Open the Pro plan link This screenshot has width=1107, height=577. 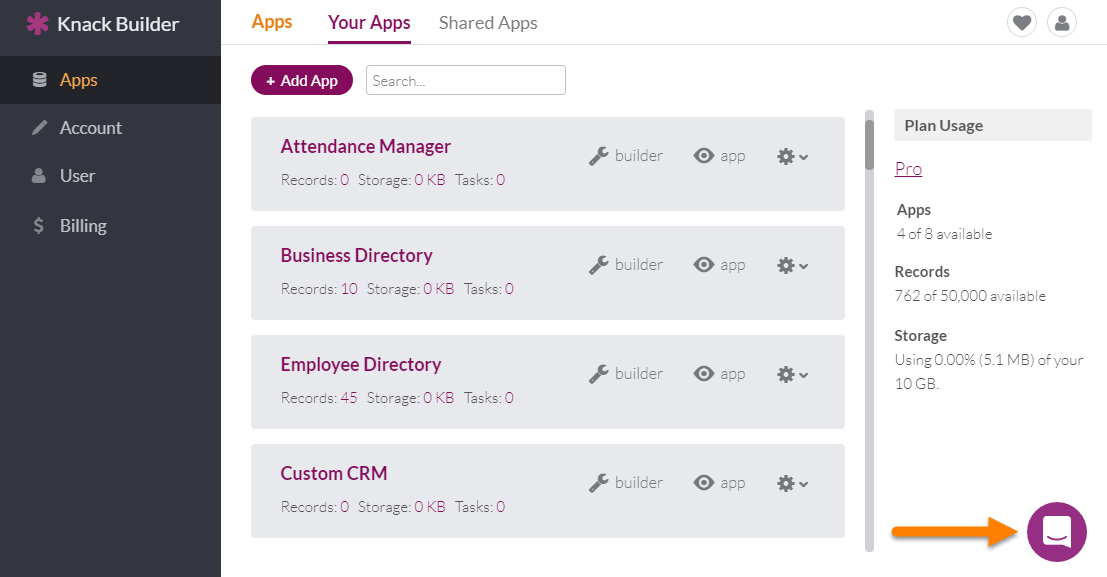coord(908,169)
